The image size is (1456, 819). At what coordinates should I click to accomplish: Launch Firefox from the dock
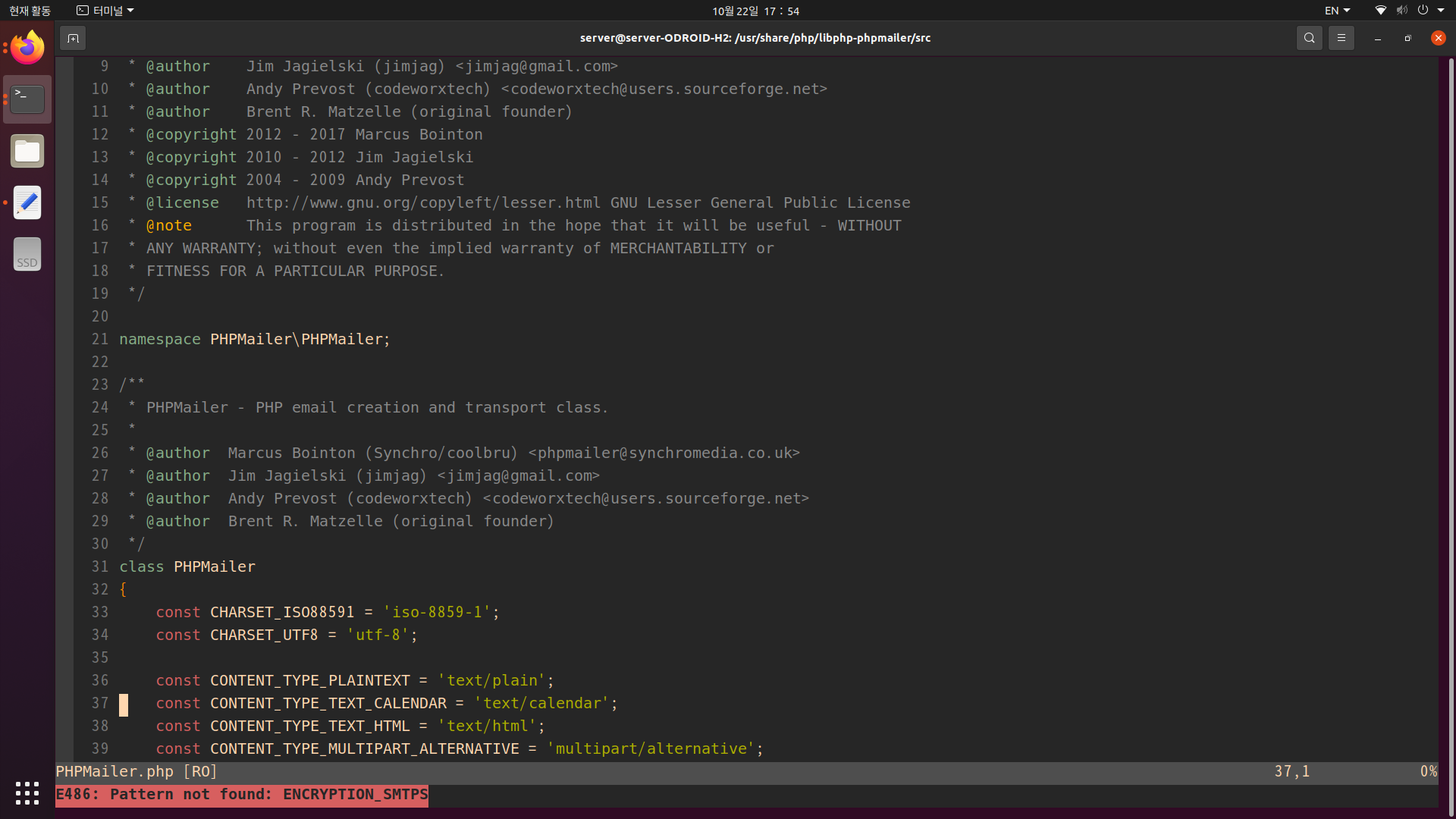tap(27, 48)
